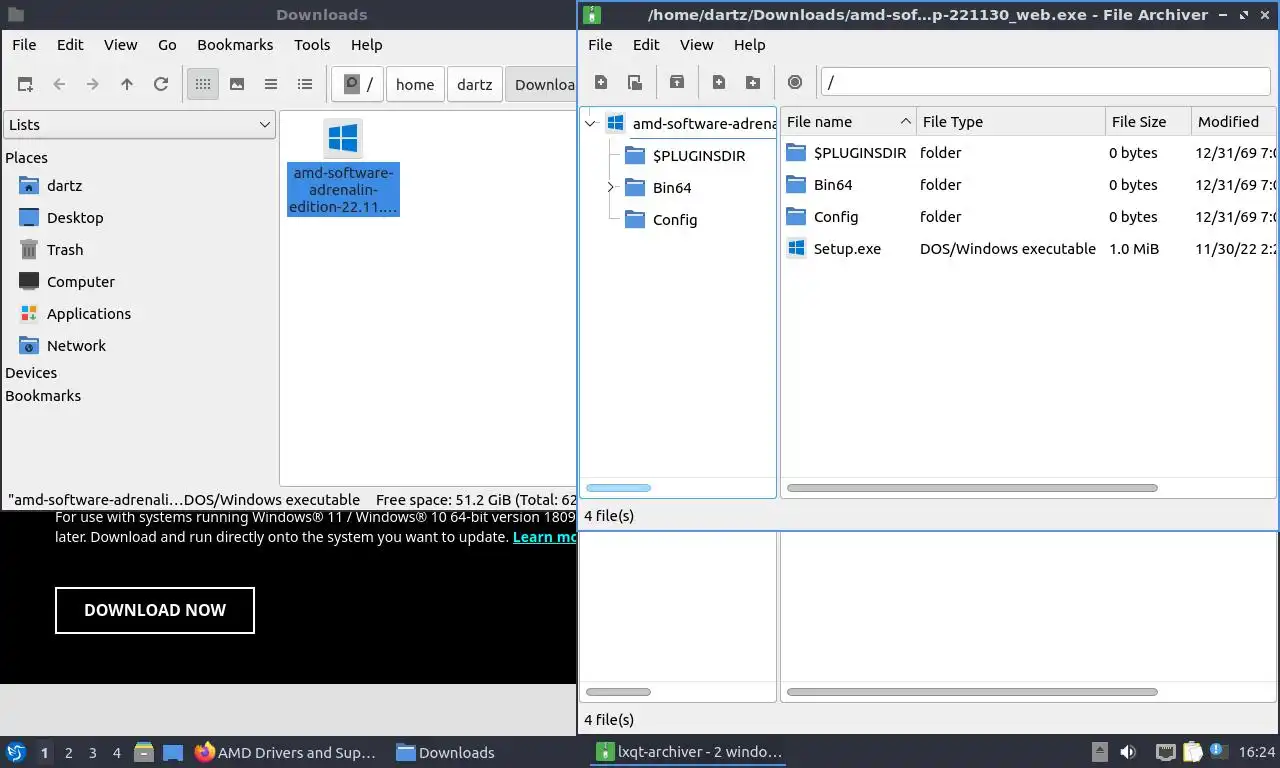Image resolution: width=1280 pixels, height=768 pixels.
Task: Sort by the File name column header
Action: 848,122
